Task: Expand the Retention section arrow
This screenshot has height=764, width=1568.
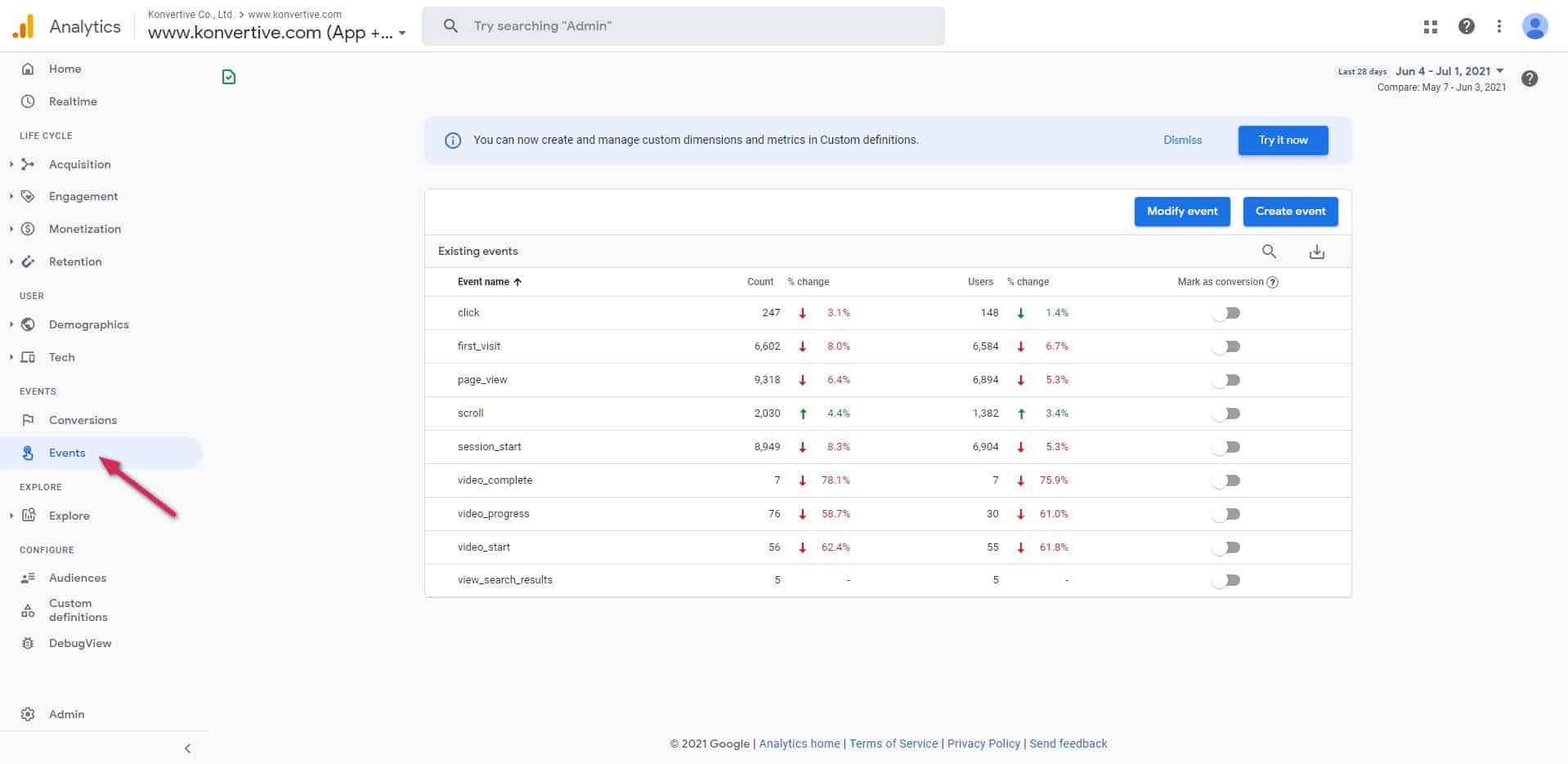Action: 11,261
